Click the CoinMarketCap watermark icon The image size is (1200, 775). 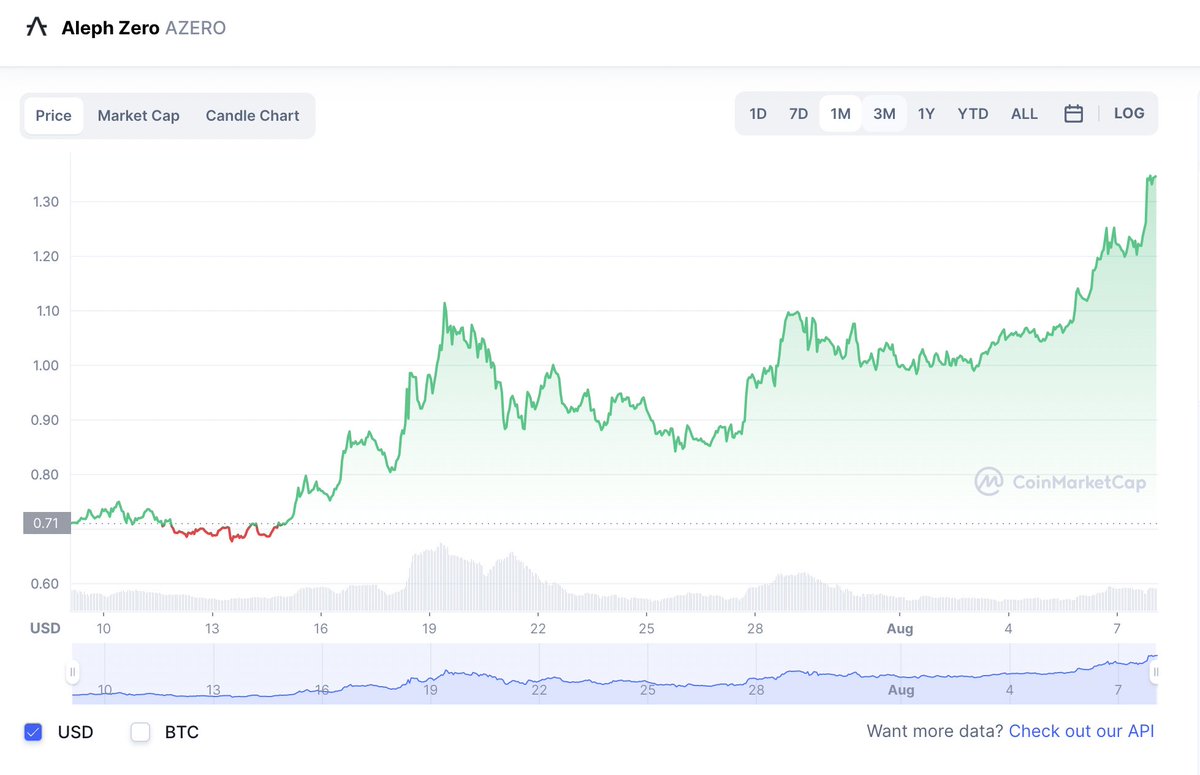(989, 482)
